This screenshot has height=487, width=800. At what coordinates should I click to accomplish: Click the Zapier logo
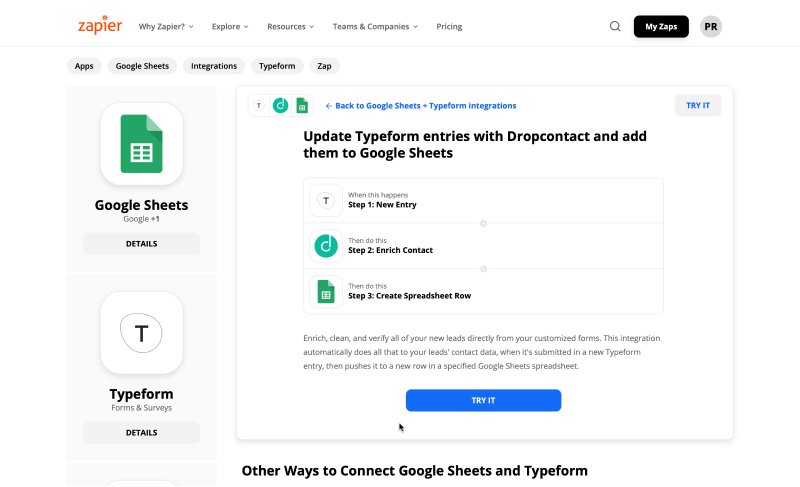point(100,25)
